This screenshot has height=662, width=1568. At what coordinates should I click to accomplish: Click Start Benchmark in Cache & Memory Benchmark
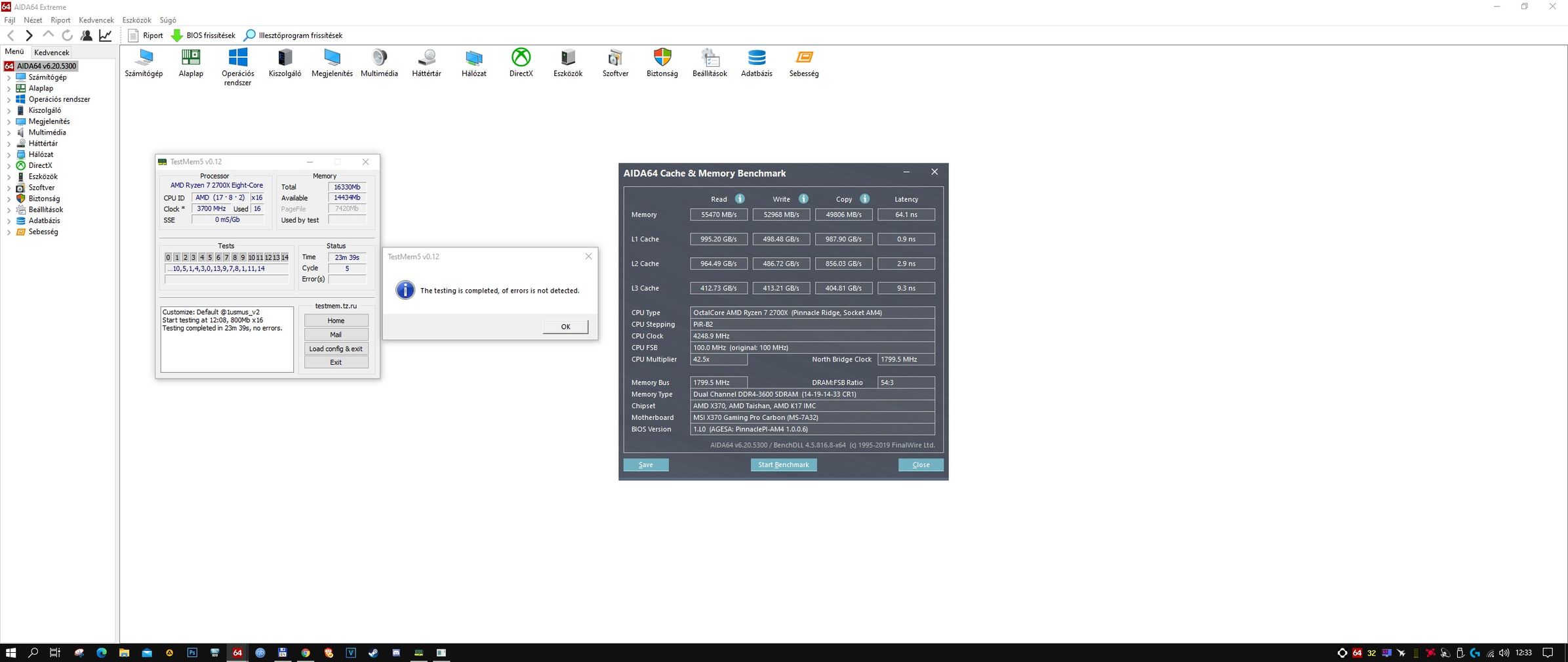pos(784,465)
